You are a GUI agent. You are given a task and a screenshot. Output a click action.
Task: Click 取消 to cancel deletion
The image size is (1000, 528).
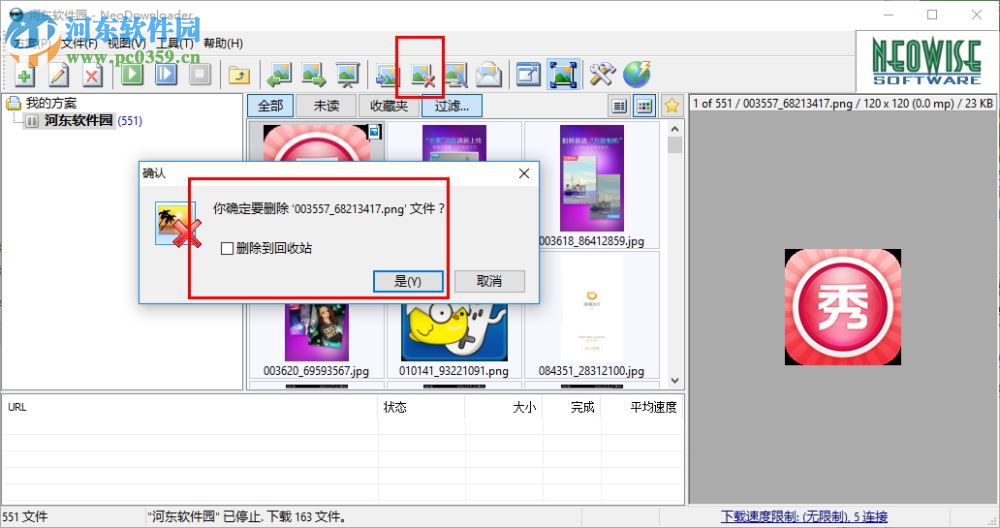click(x=489, y=281)
